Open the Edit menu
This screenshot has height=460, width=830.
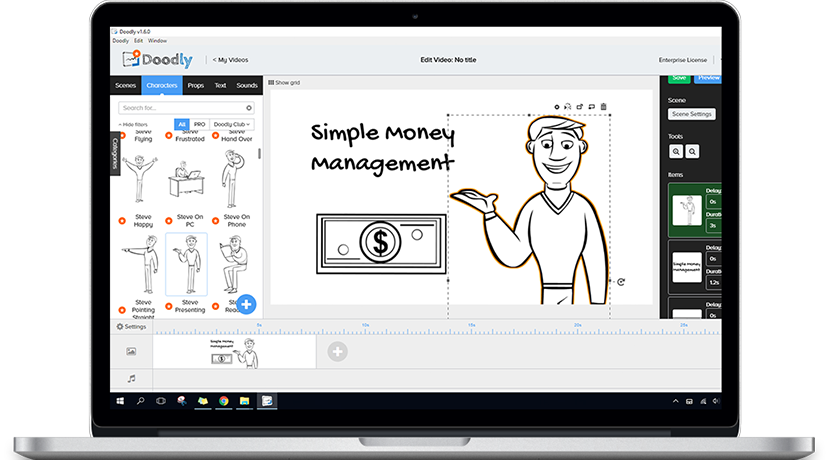click(x=138, y=41)
